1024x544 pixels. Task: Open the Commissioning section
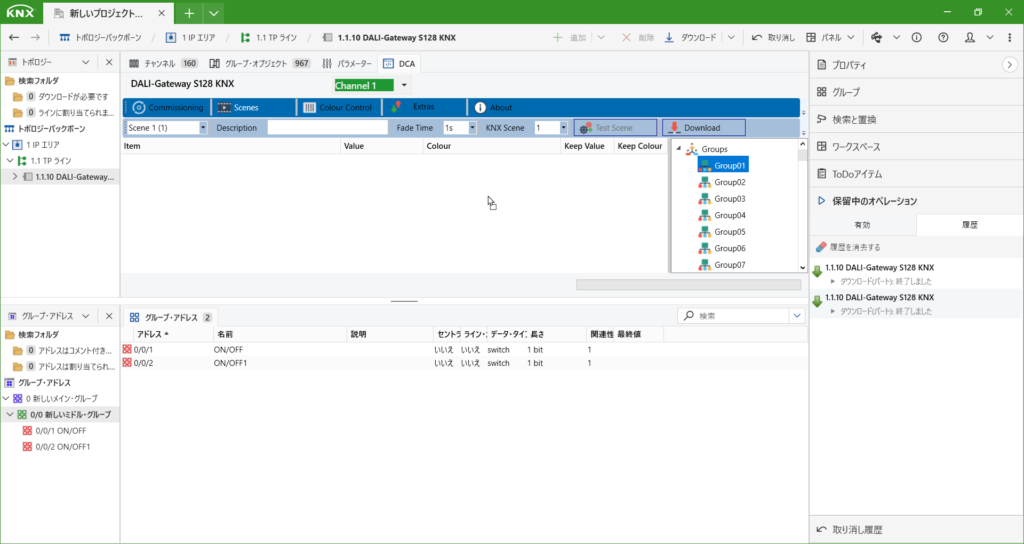point(168,107)
